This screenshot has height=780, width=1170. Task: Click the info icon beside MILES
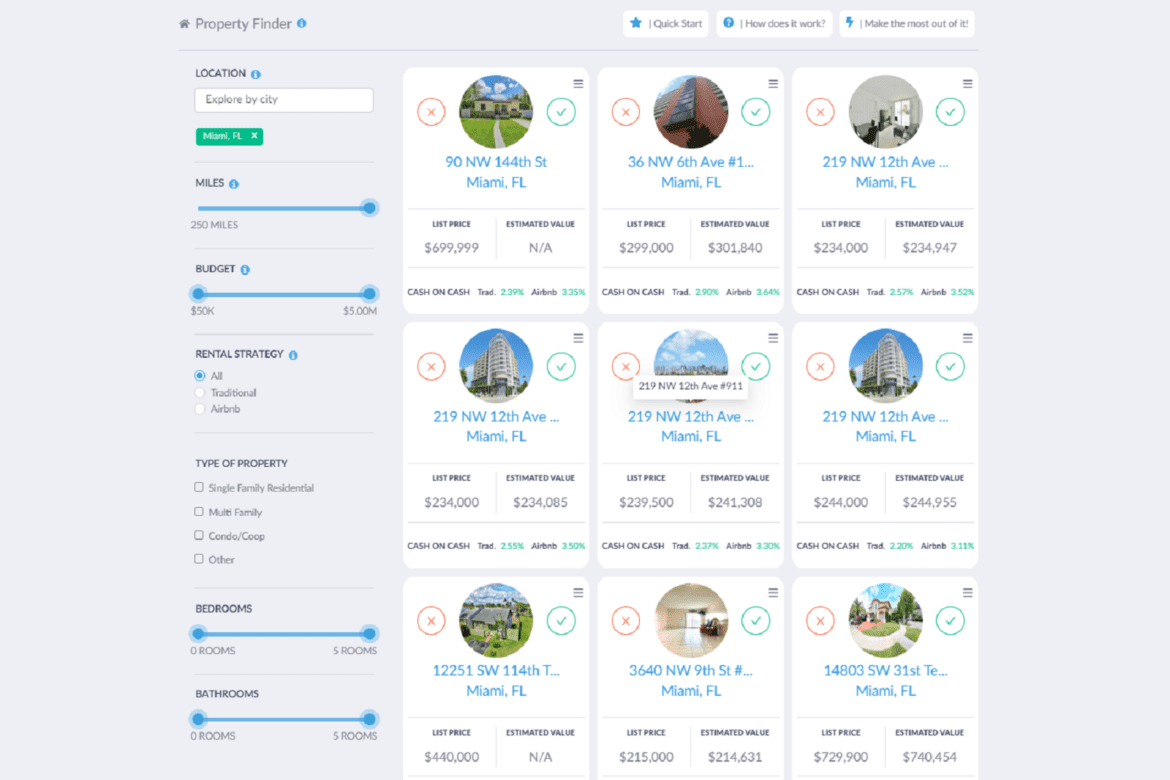[232, 183]
